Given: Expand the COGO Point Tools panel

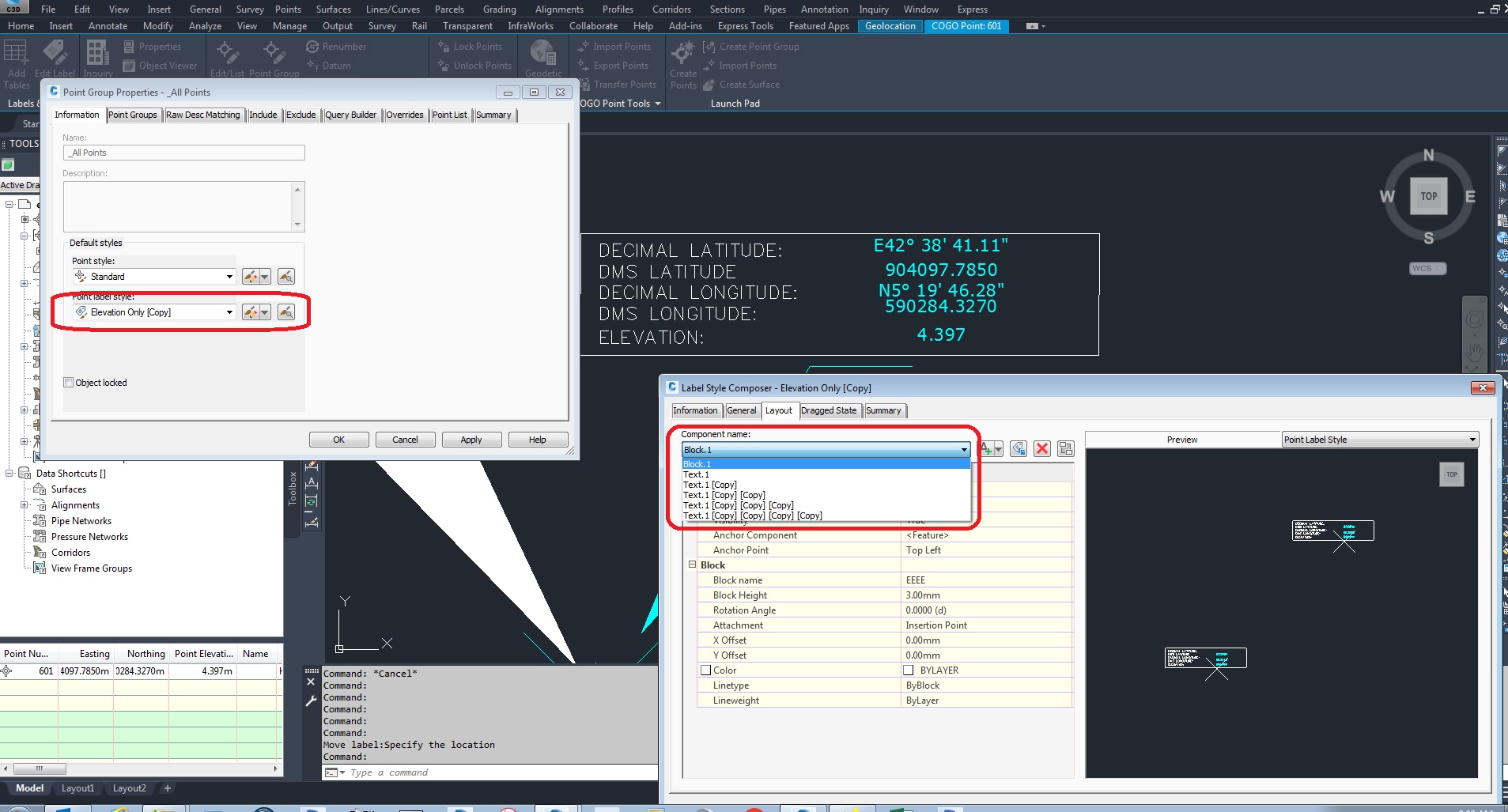Looking at the screenshot, I should [657, 104].
